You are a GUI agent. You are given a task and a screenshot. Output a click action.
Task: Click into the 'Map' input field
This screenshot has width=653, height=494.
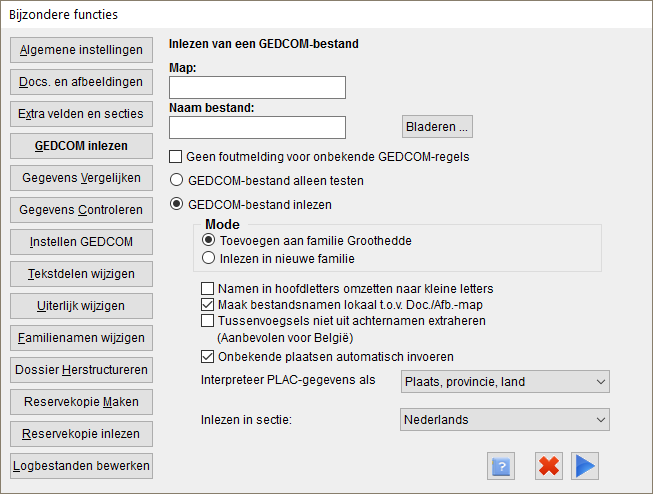coord(257,87)
